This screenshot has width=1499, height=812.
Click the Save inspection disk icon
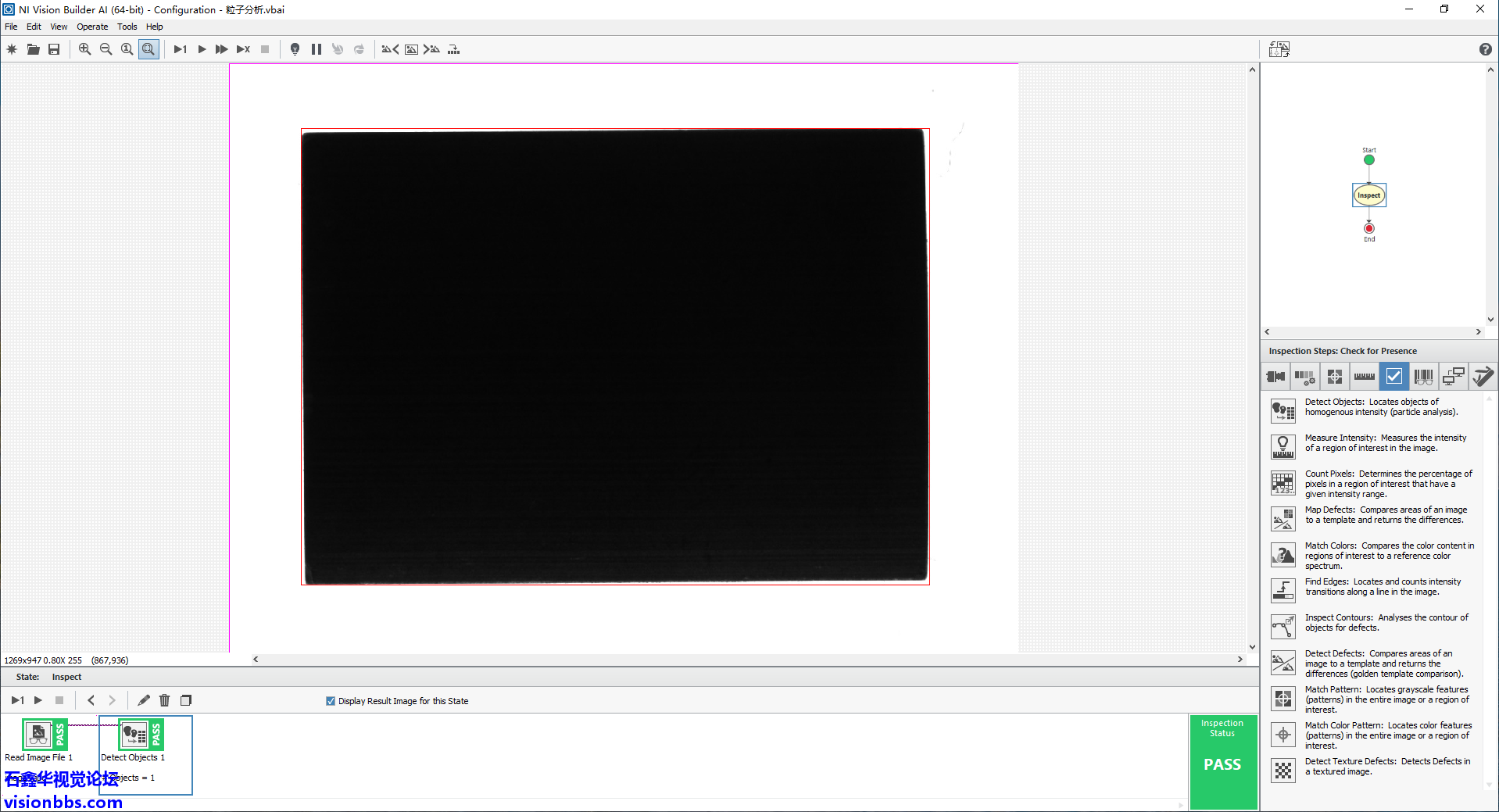[54, 49]
